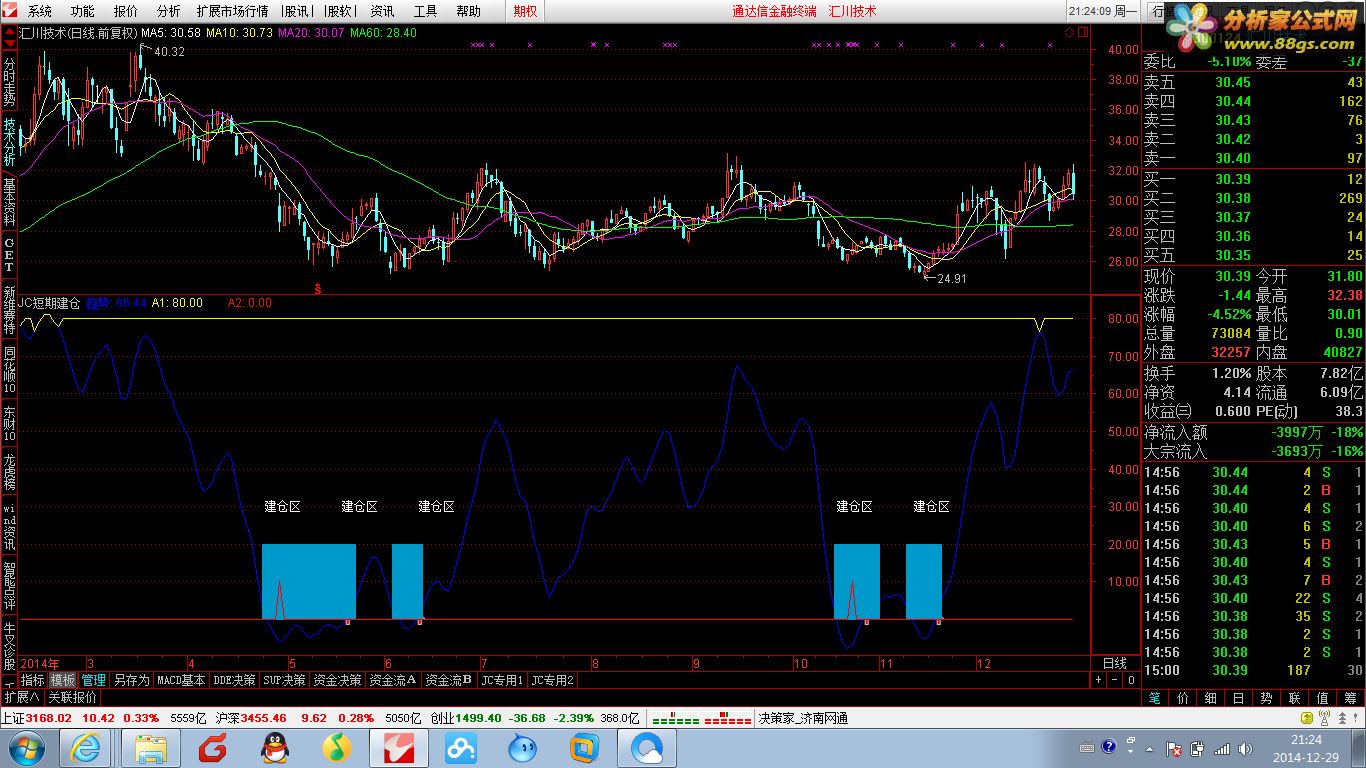Image resolution: width=1366 pixels, height=768 pixels.
Task: Click the 股软 menu item
Action: (340, 11)
